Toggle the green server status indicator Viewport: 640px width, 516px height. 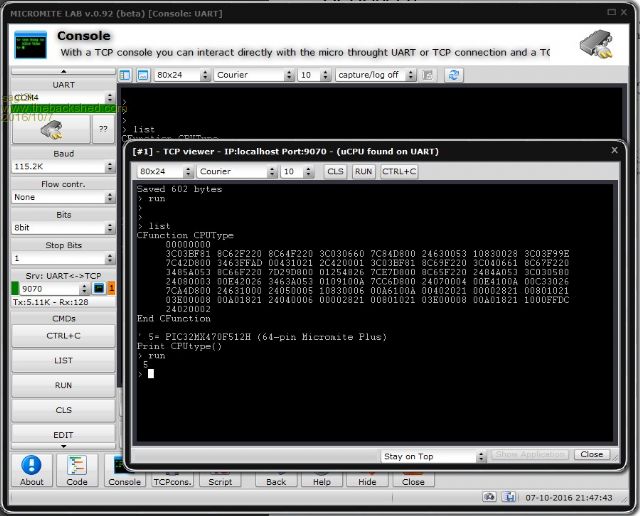click(x=15, y=289)
